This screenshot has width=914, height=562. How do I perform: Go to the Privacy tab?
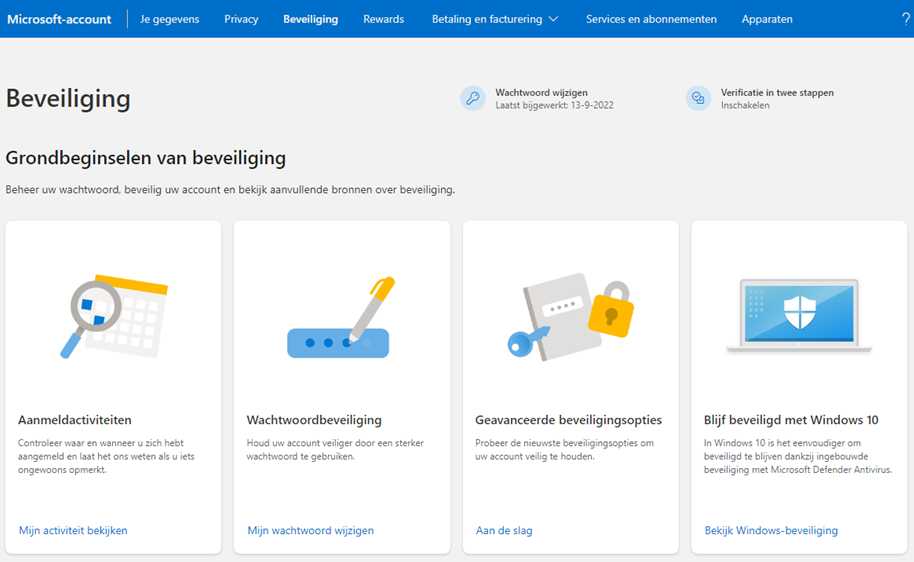[241, 19]
